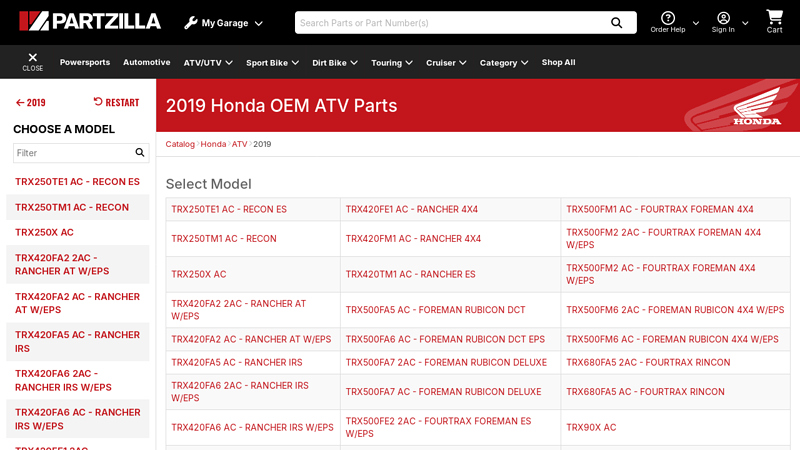Select TRX420FA2 AC - RANCHER AT W/EPS in sidebar
The height and width of the screenshot is (450, 800).
[x=77, y=303]
